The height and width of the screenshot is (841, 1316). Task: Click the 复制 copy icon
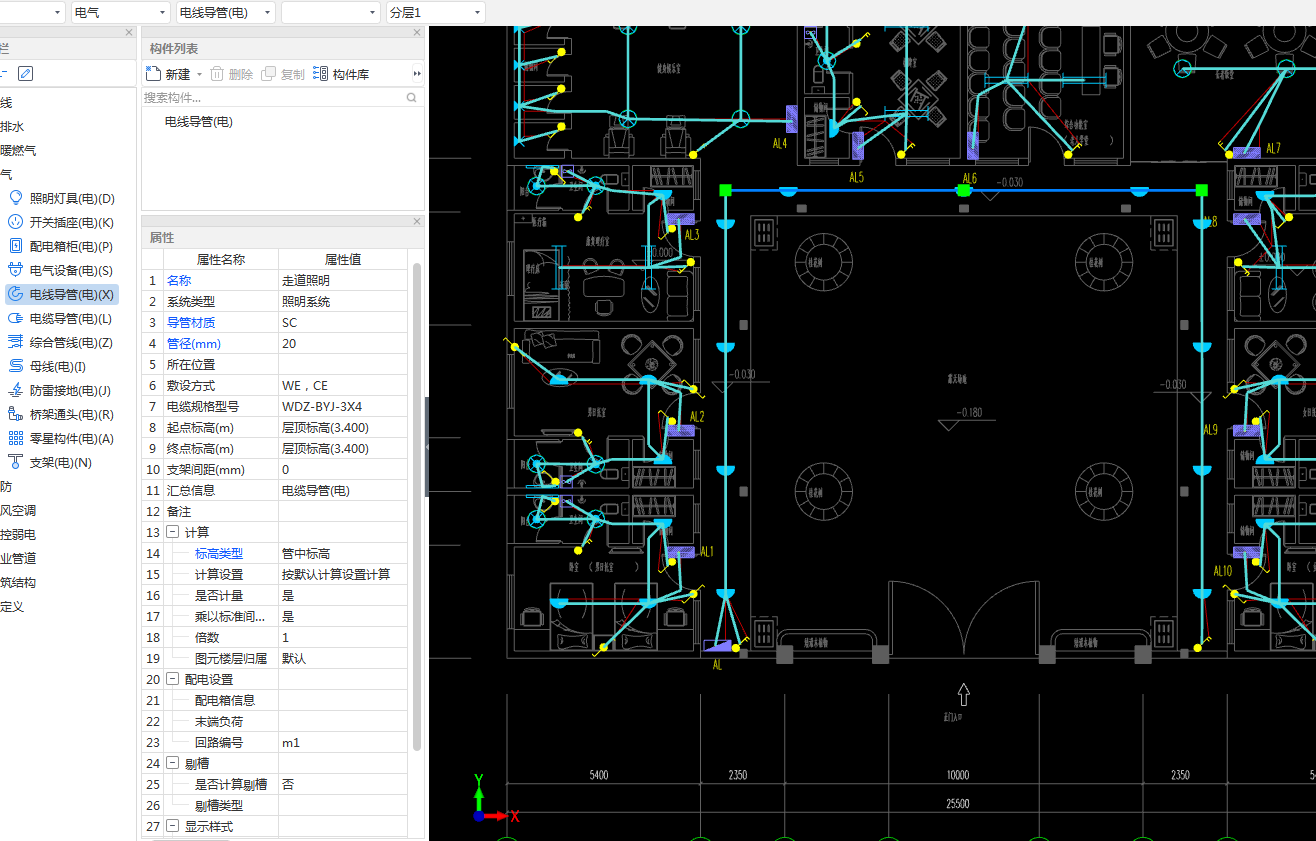click(269, 74)
